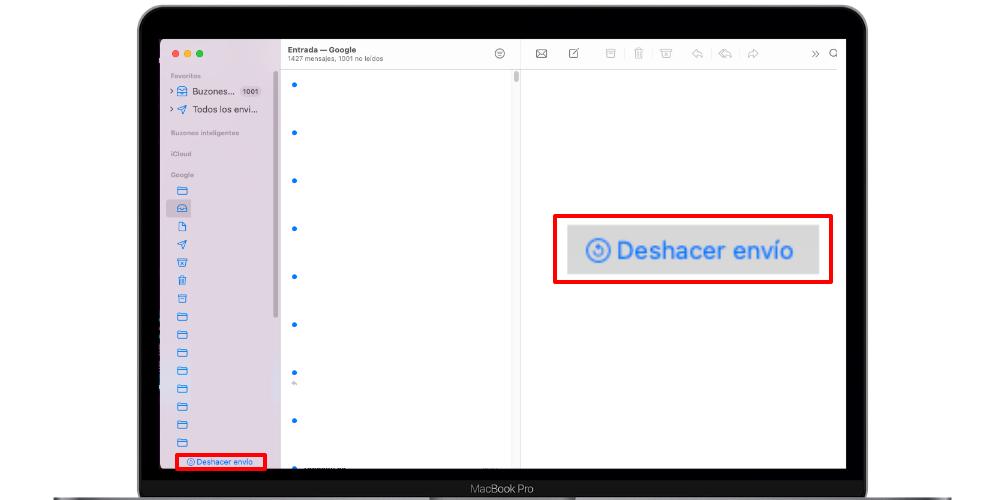Open the Archive box icon under Google

click(182, 298)
